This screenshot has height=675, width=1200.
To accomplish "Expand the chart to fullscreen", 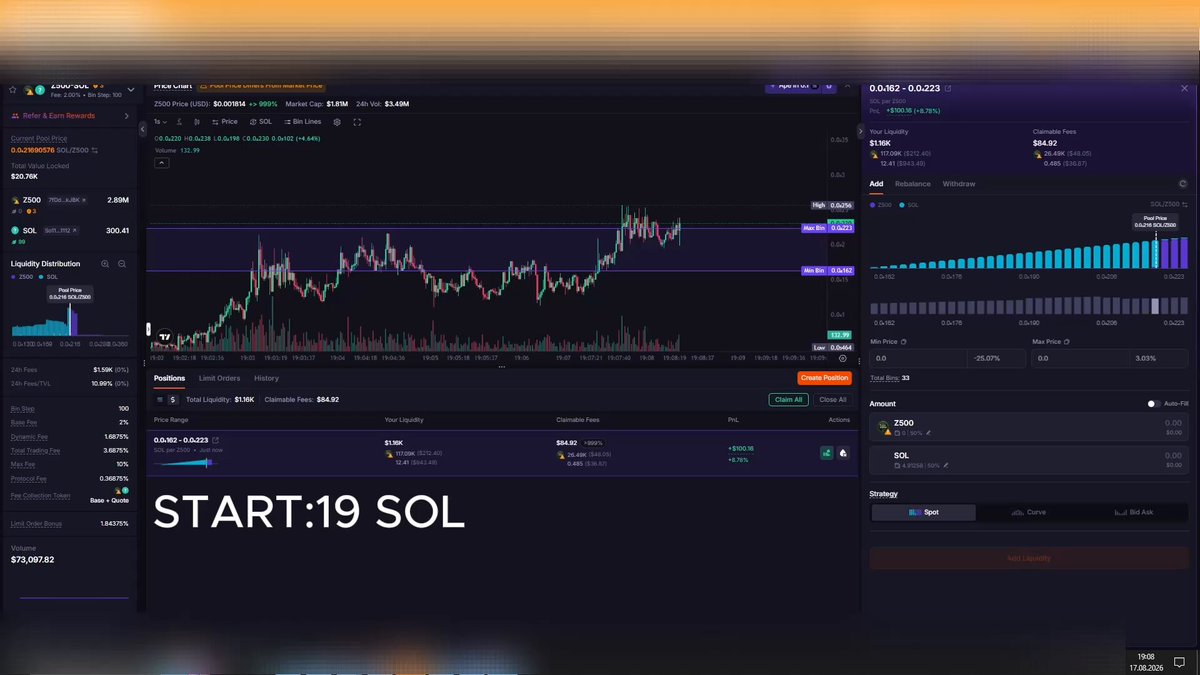I will pyautogui.click(x=357, y=121).
